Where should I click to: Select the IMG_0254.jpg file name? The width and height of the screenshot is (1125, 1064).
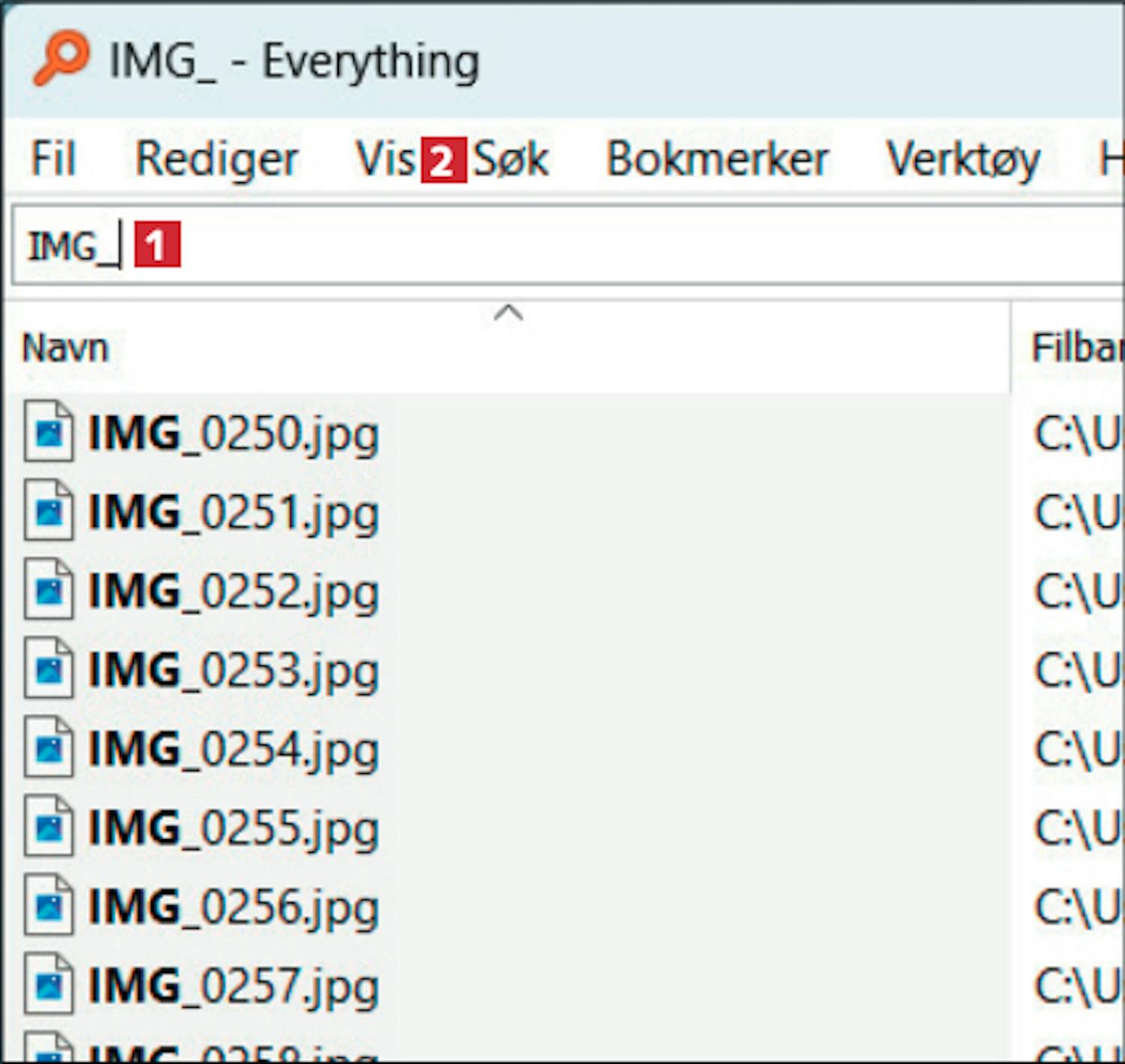click(x=233, y=749)
